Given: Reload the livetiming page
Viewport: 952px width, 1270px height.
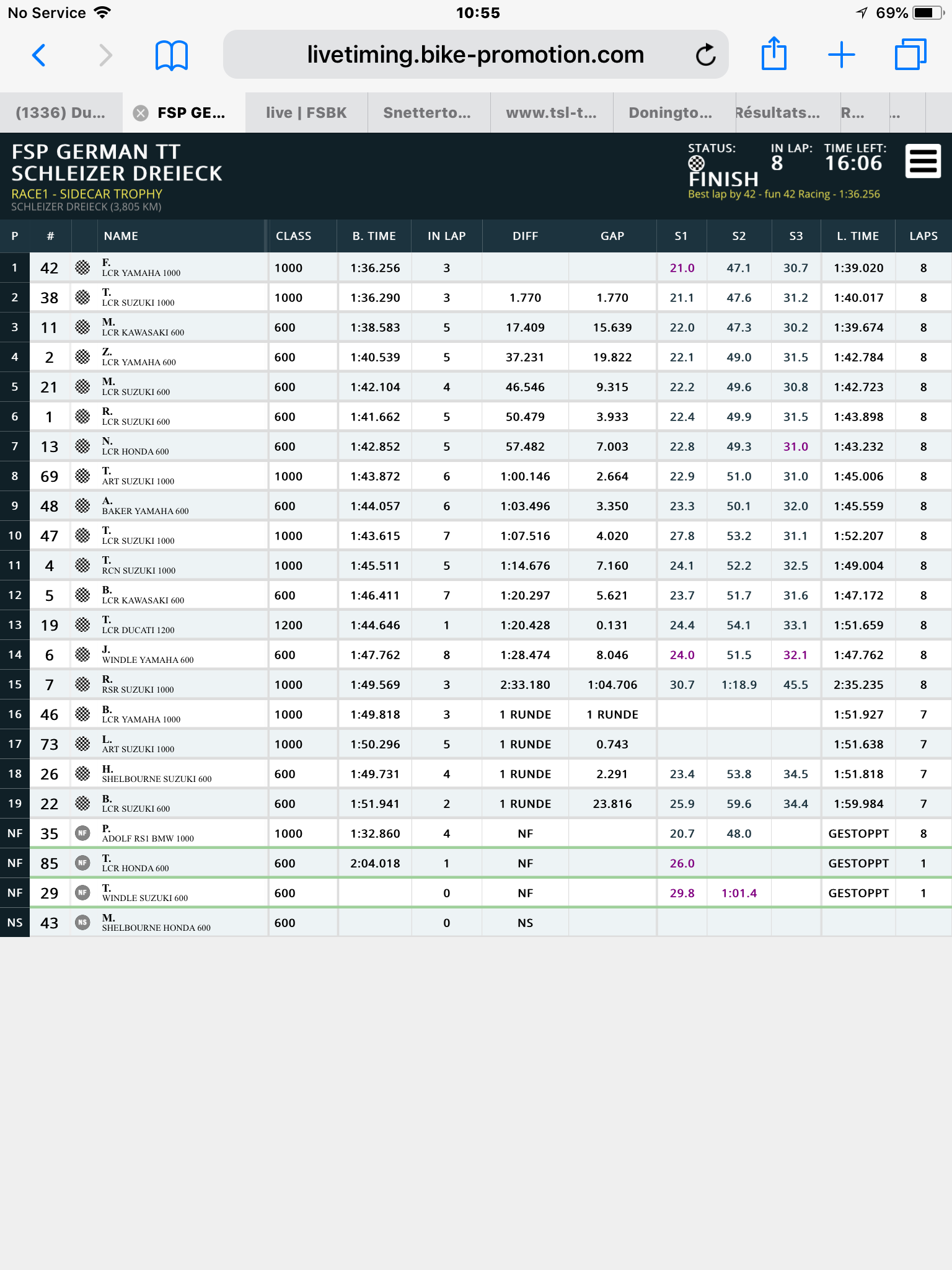Looking at the screenshot, I should tap(705, 55).
